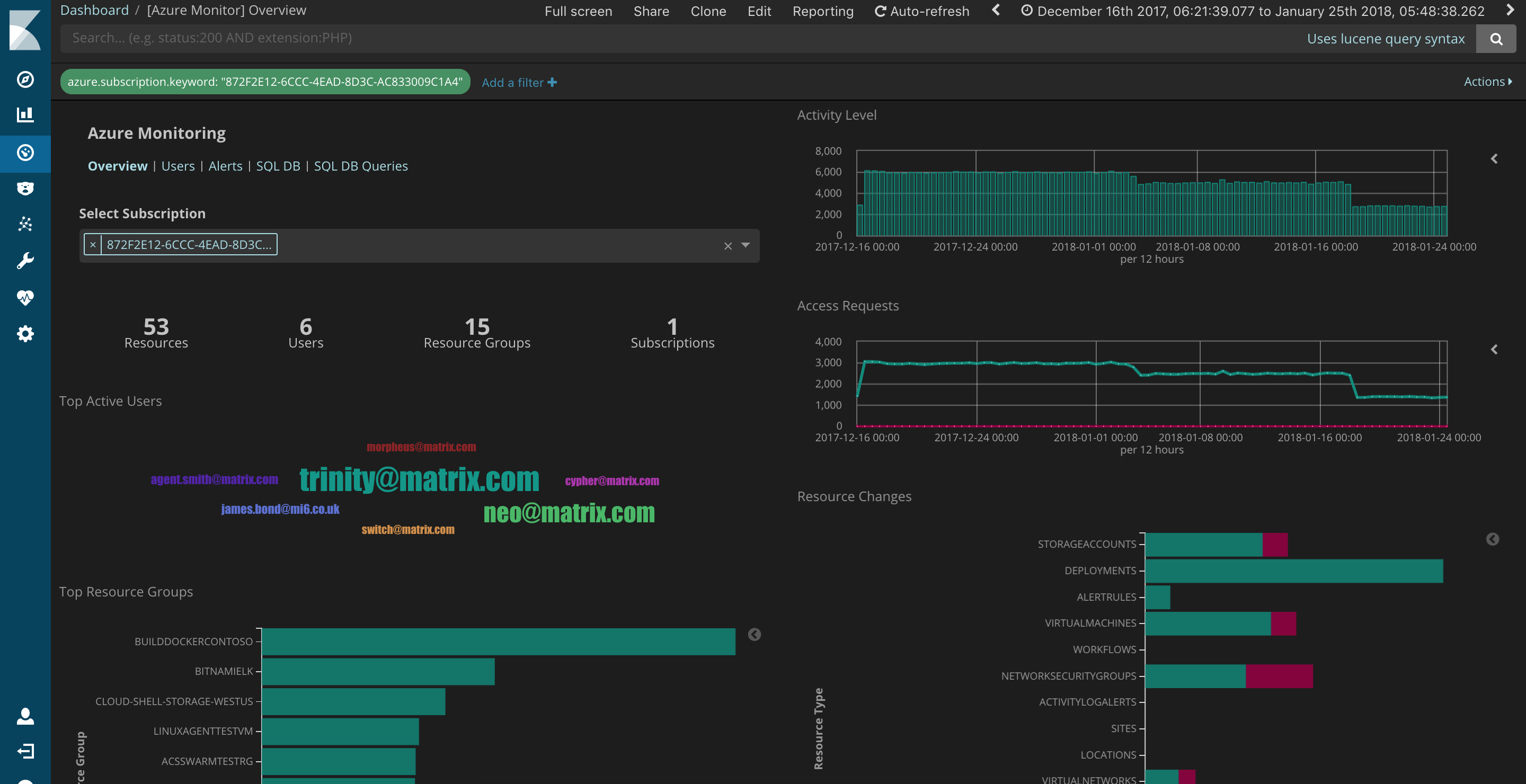Expand the filter Actions menu
The image size is (1526, 784).
pos(1487,82)
